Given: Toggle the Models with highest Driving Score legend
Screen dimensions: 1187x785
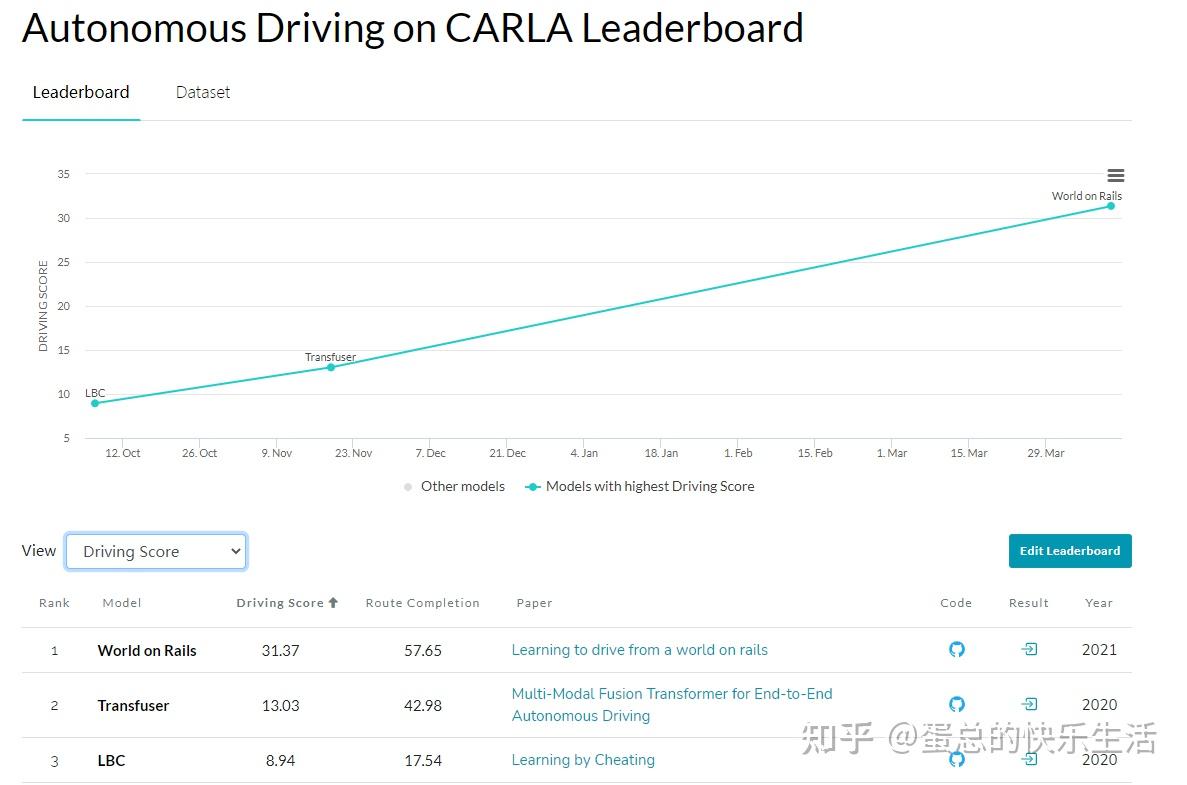Looking at the screenshot, I should coord(638,486).
